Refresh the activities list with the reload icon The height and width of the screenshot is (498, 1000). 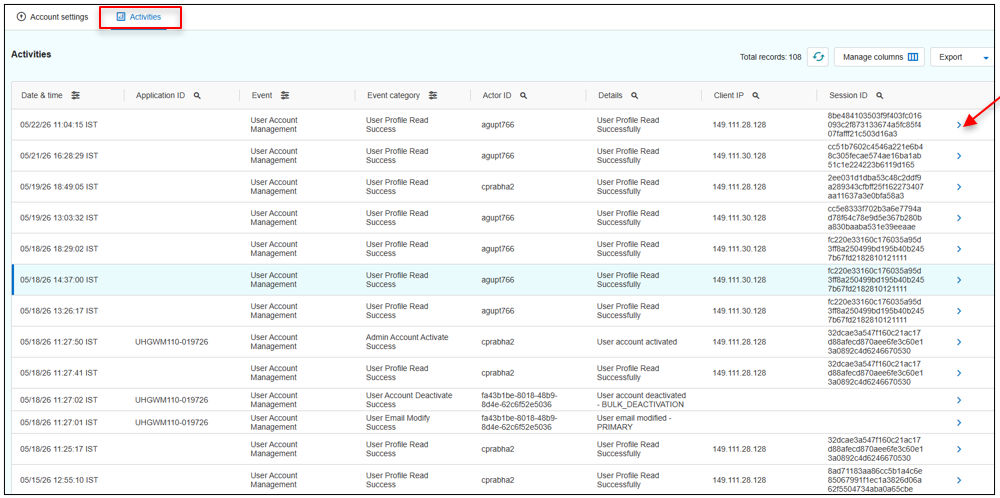click(x=818, y=57)
